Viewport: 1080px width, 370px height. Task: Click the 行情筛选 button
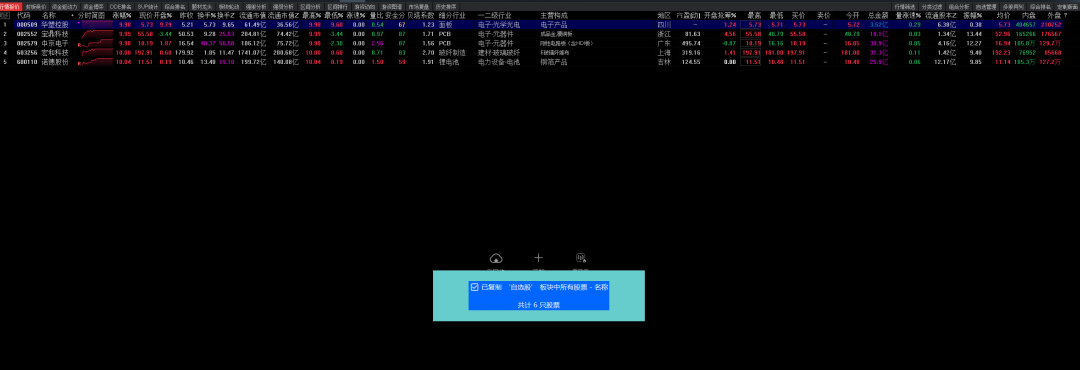click(x=904, y=6)
